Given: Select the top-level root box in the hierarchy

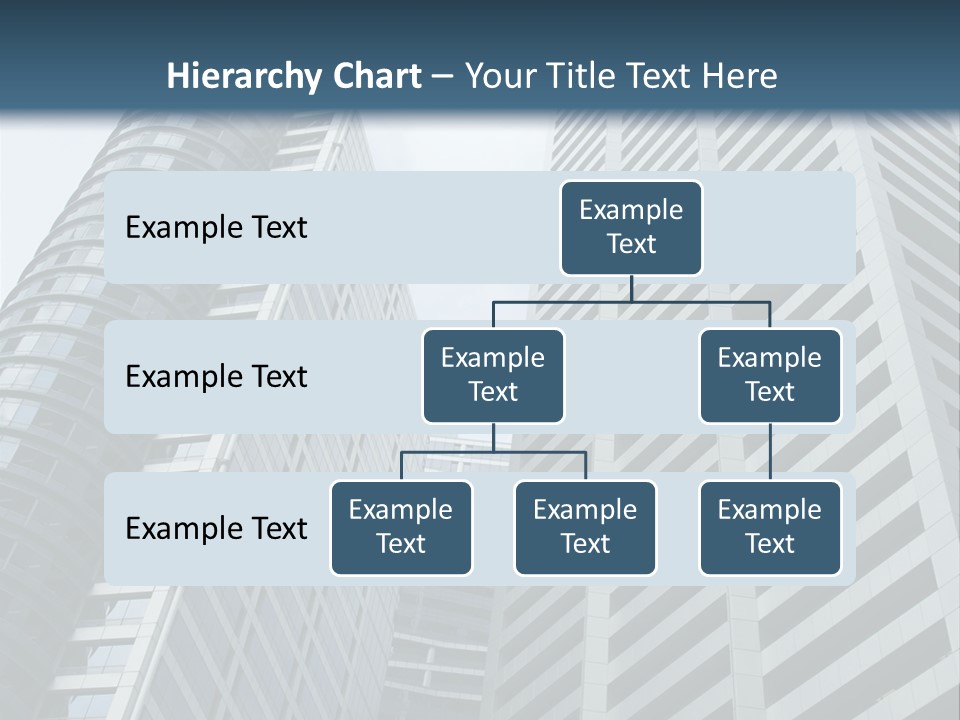Looking at the screenshot, I should coord(631,228).
